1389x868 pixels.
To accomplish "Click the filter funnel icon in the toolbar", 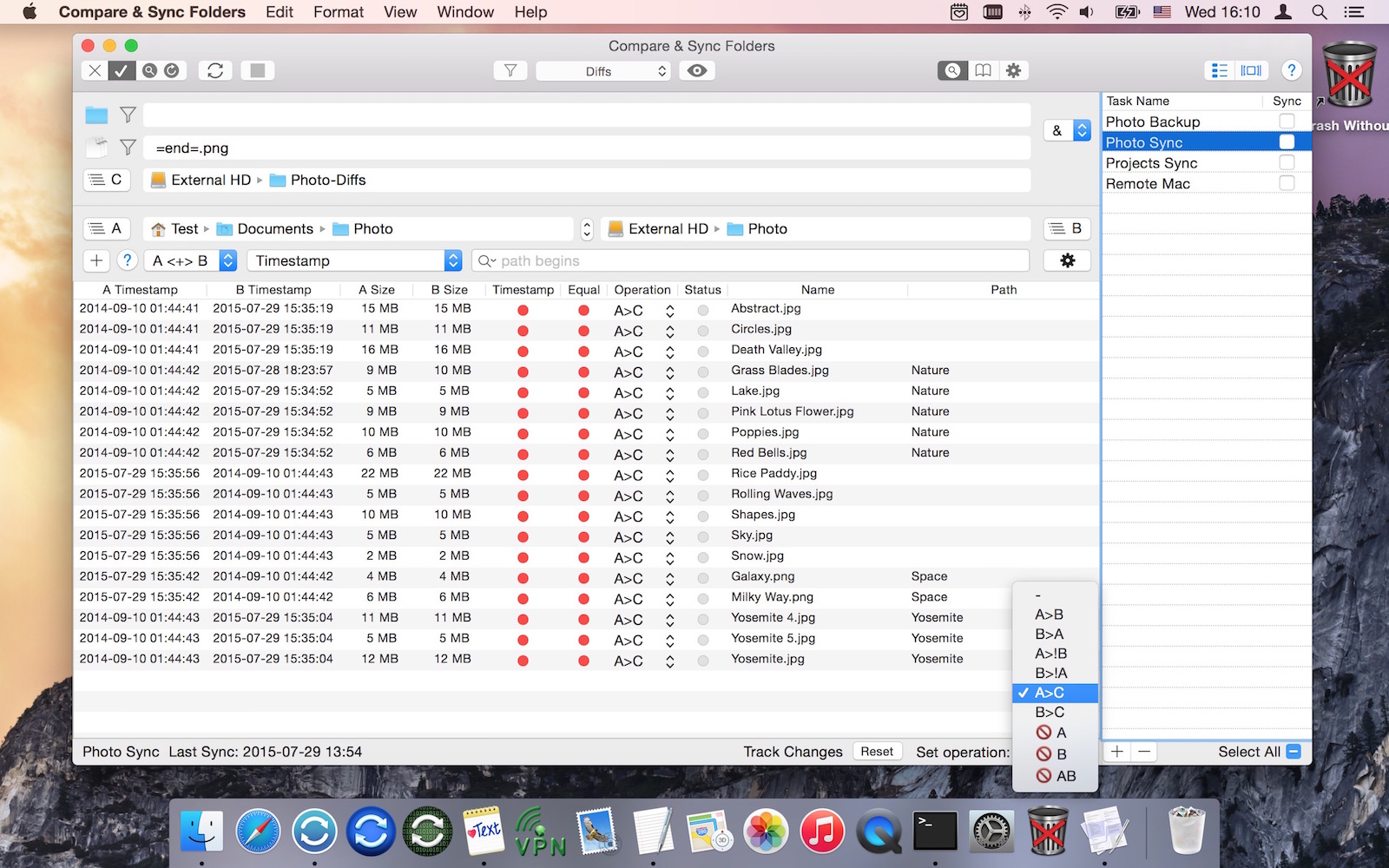I will tap(510, 70).
